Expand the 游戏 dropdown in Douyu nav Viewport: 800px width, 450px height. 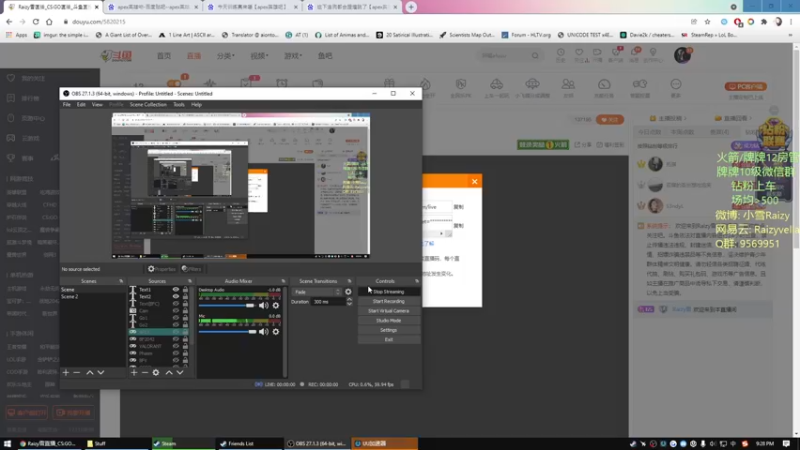click(293, 56)
